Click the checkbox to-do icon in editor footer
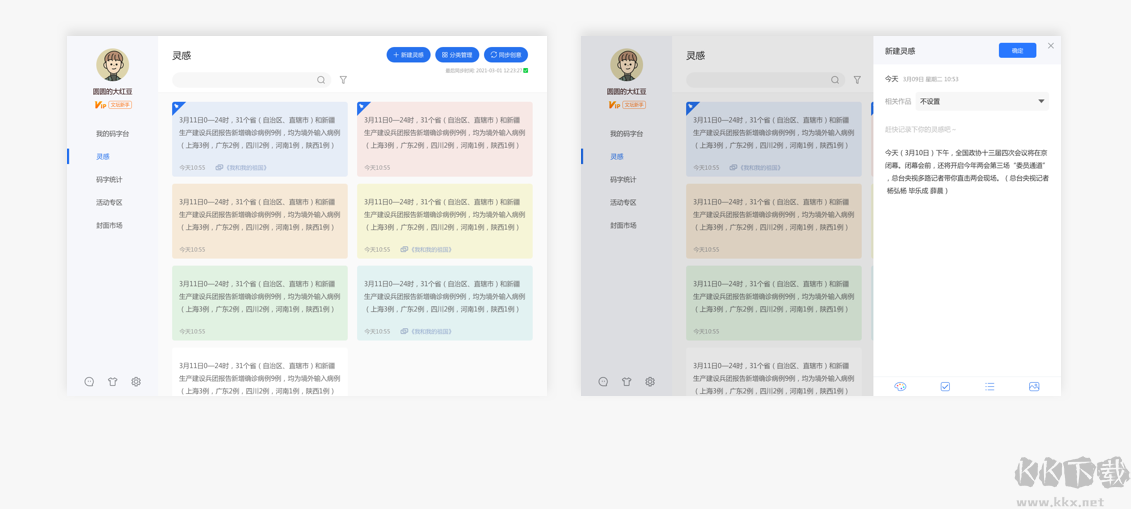This screenshot has width=1131, height=509. pyautogui.click(x=945, y=387)
